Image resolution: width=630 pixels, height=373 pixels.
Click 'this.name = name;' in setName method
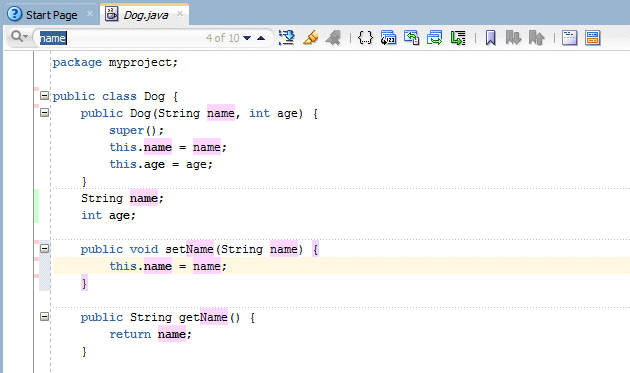coord(168,266)
